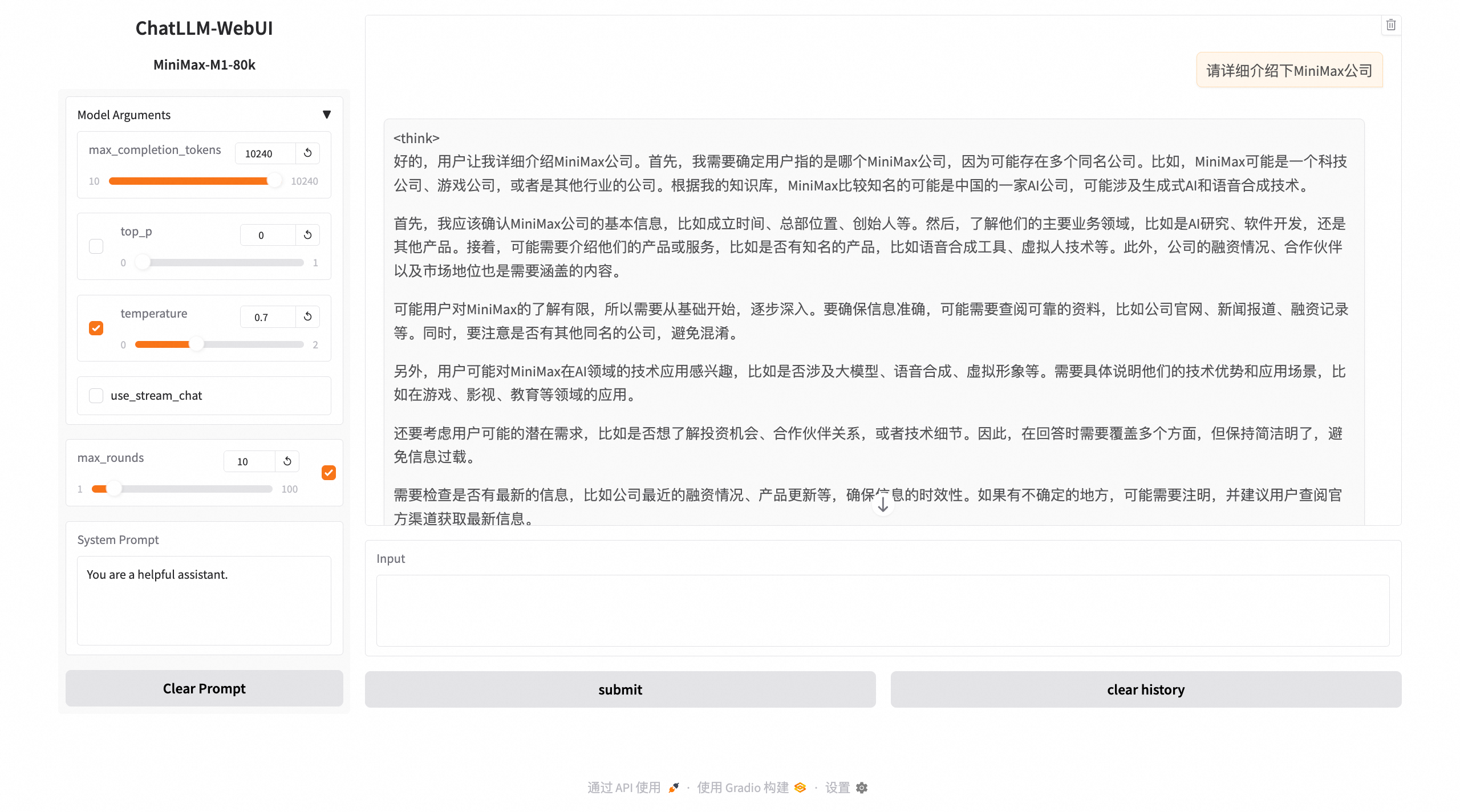Click the temperature slider handle
Viewport: 1460px width, 812px height.
(x=197, y=344)
